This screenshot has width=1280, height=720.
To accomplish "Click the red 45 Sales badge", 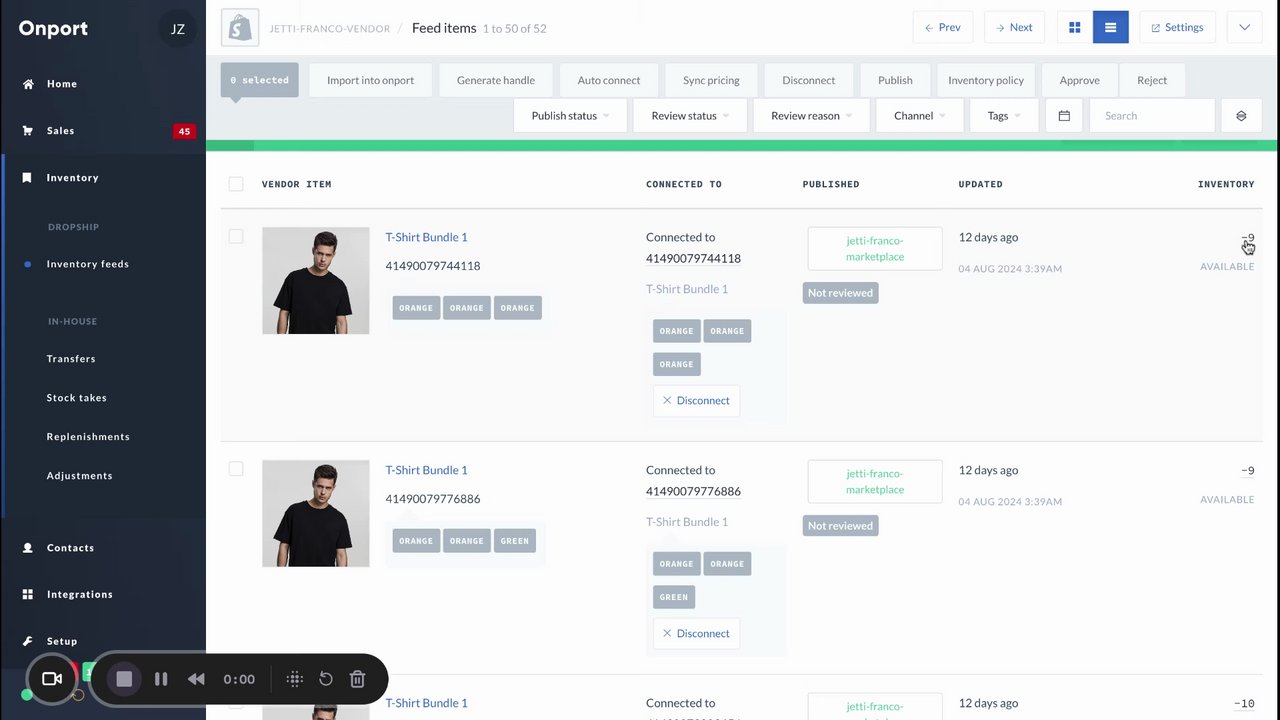I will 184,131.
